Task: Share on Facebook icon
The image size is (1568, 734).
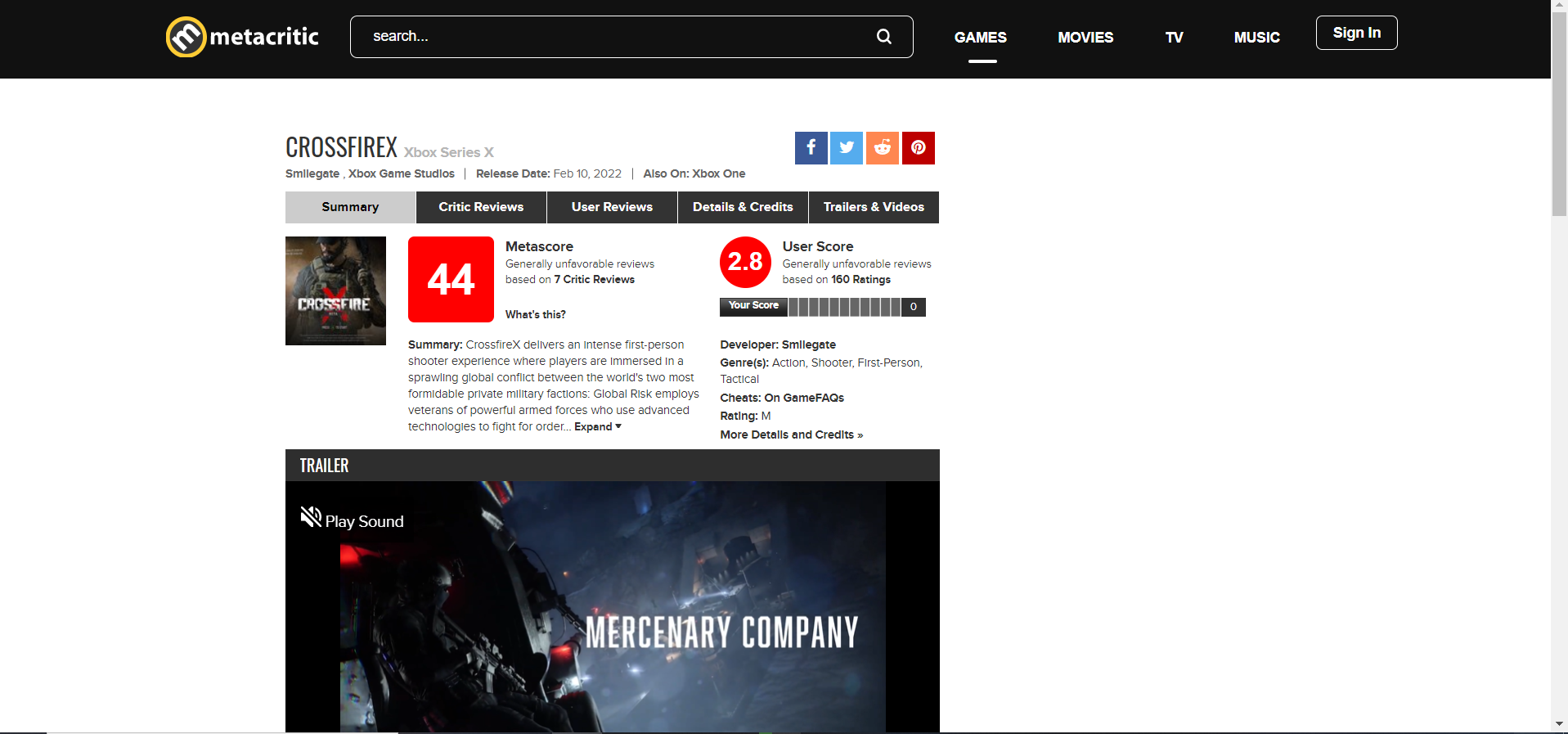Action: click(811, 148)
